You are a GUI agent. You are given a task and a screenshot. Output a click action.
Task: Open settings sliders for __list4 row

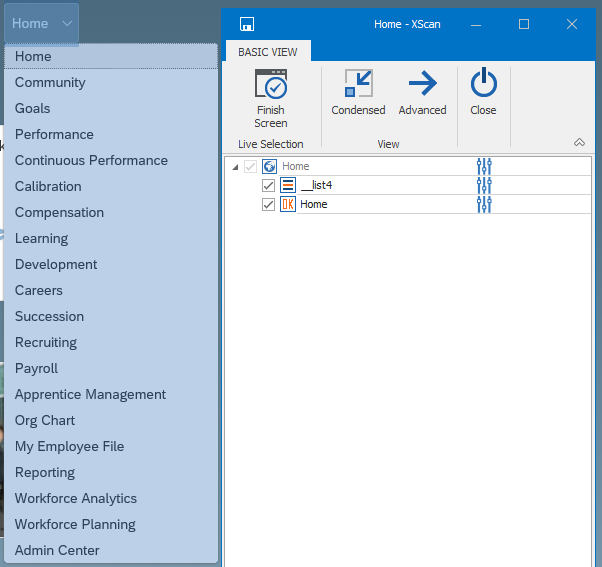(x=485, y=185)
